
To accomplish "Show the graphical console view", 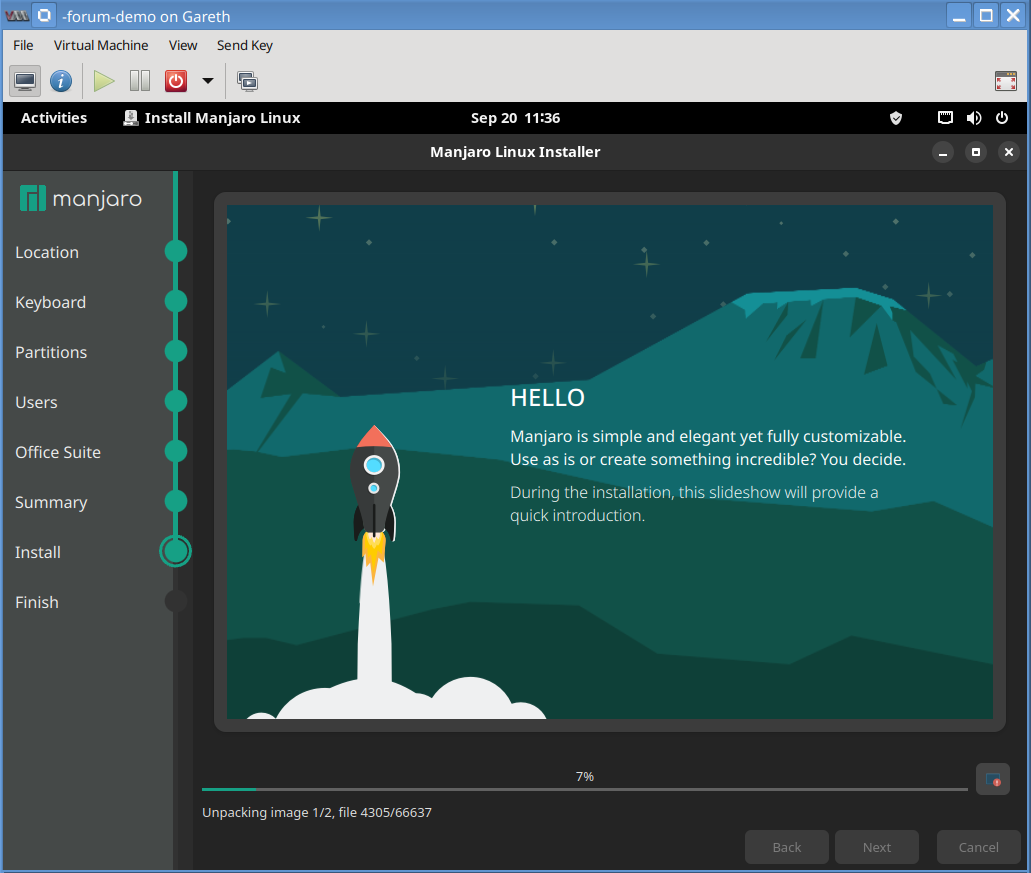I will 25,81.
